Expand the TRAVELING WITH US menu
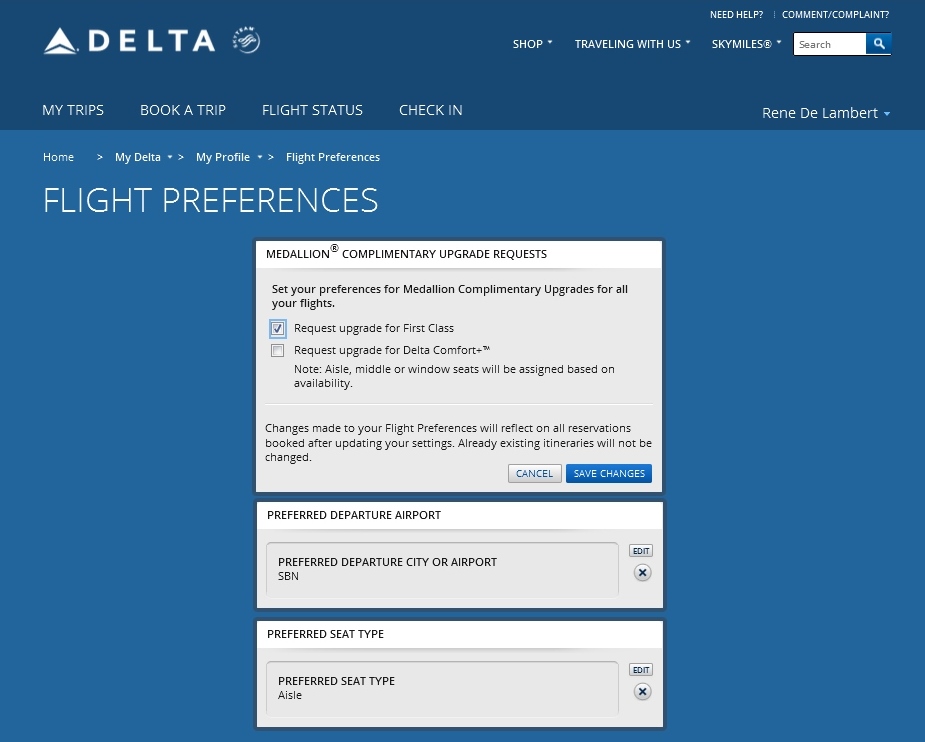The height and width of the screenshot is (742, 925). (x=628, y=44)
